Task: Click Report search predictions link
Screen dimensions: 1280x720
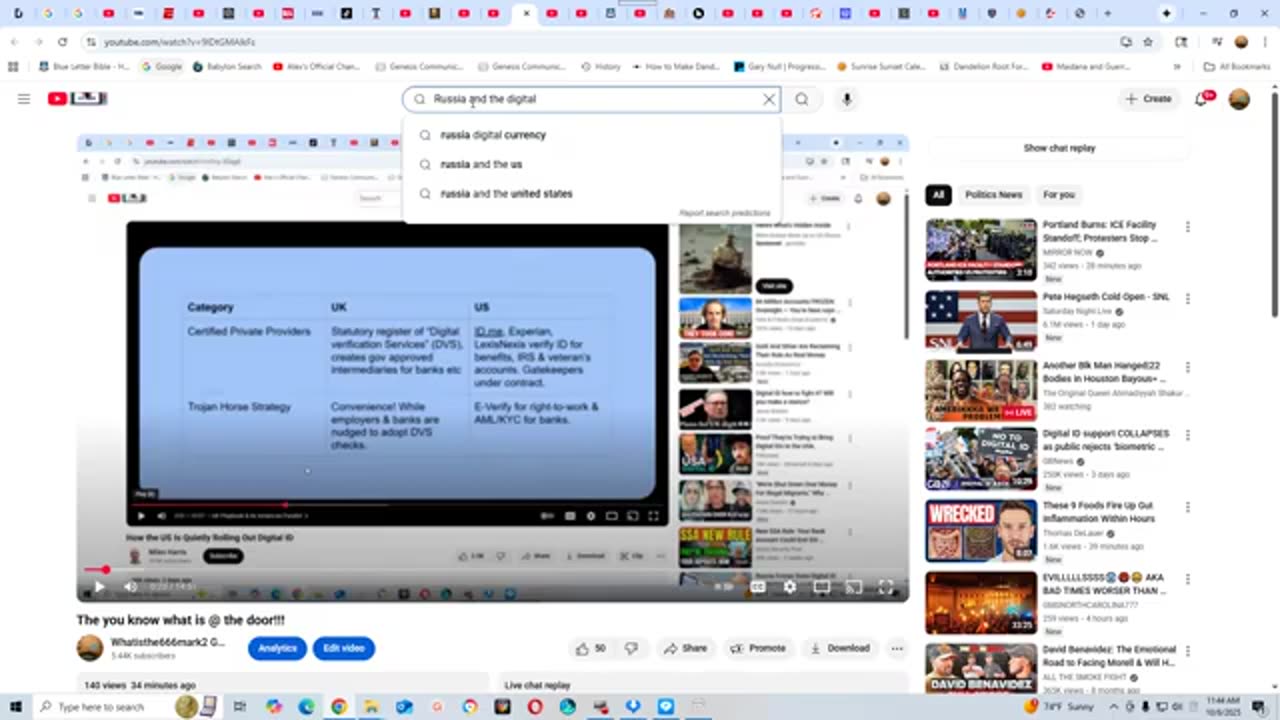Action: point(725,213)
